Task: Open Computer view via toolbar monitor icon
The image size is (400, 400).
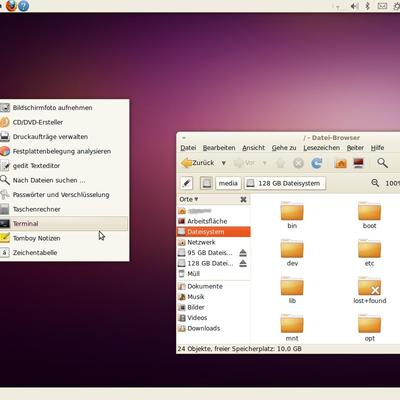Action: (359, 163)
